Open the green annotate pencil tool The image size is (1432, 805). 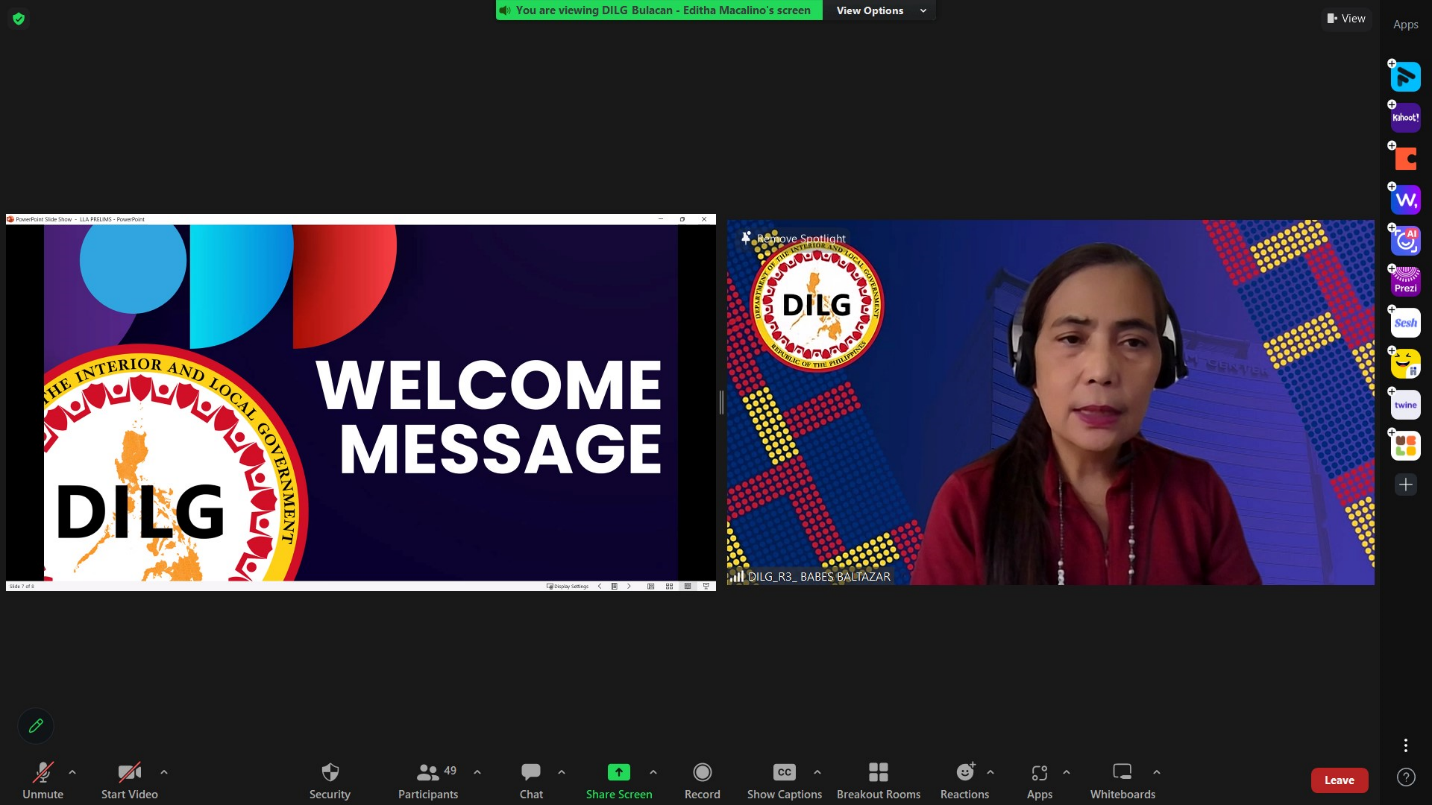36,725
